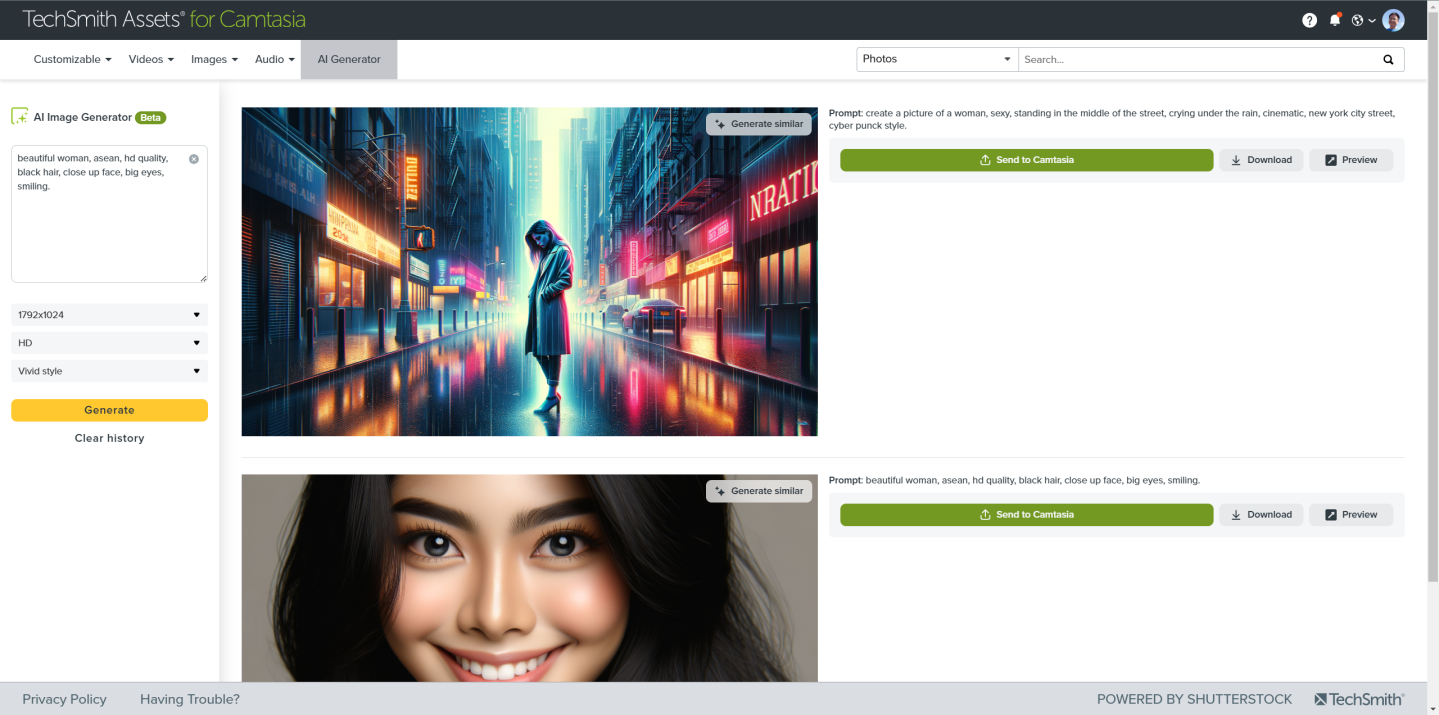Click Generate similar on the cyberpunk street image

758,123
